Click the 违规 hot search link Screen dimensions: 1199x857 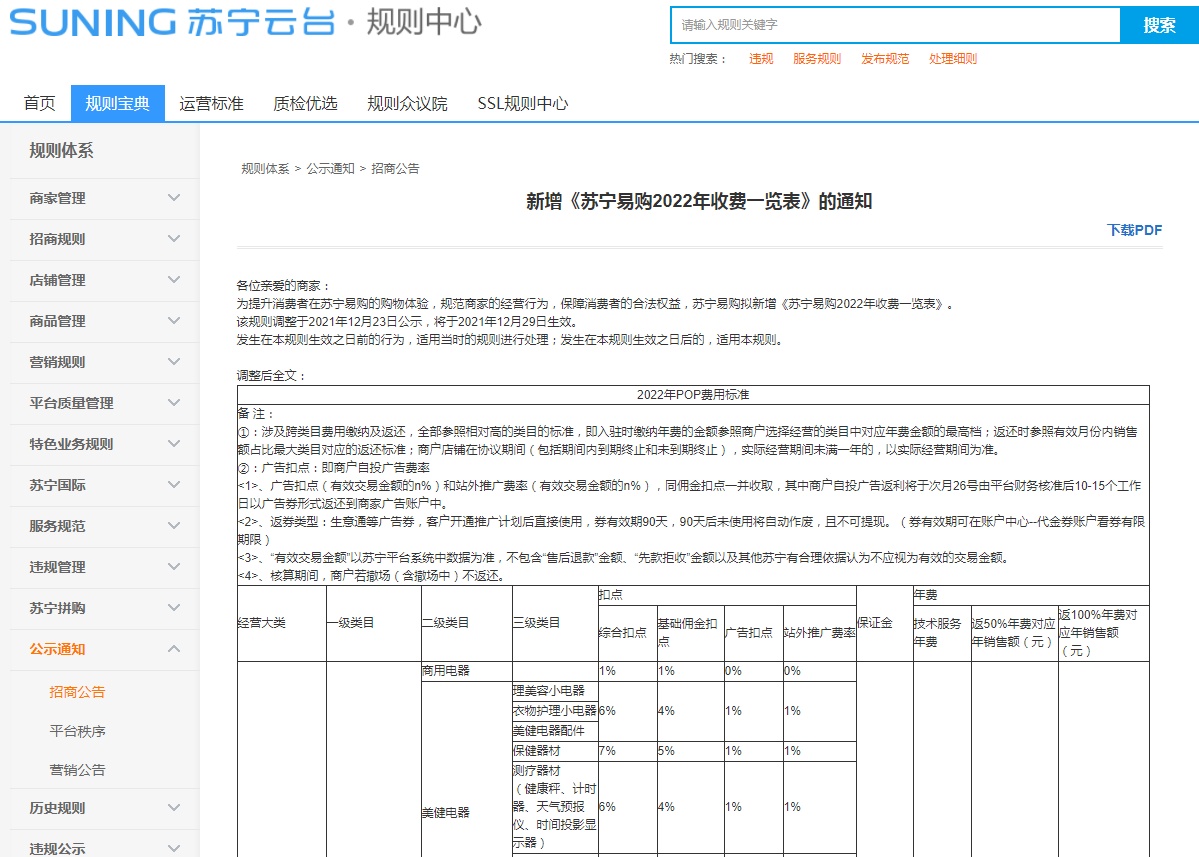761,59
